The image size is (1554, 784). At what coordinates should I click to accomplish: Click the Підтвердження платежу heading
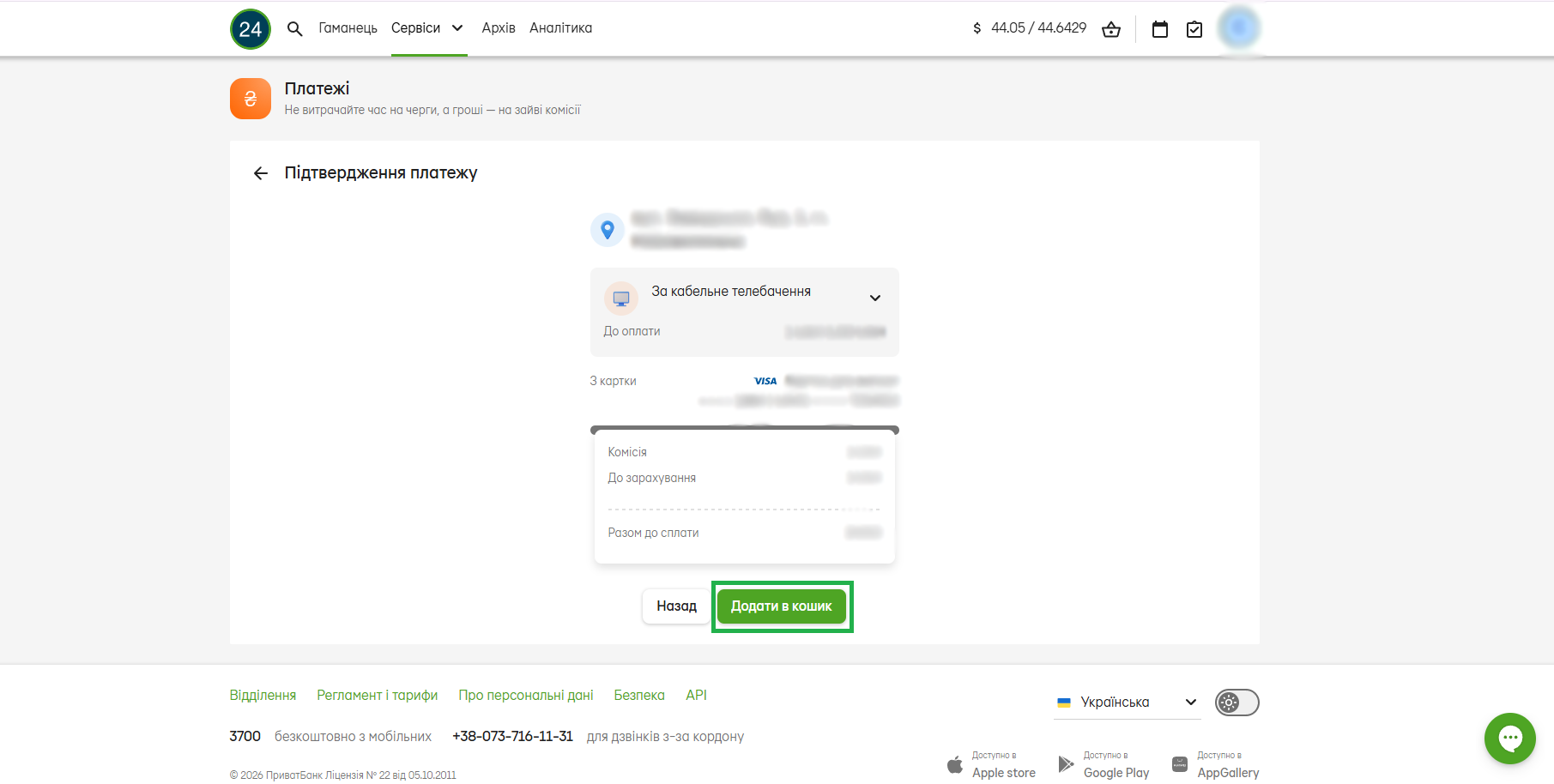point(381,173)
